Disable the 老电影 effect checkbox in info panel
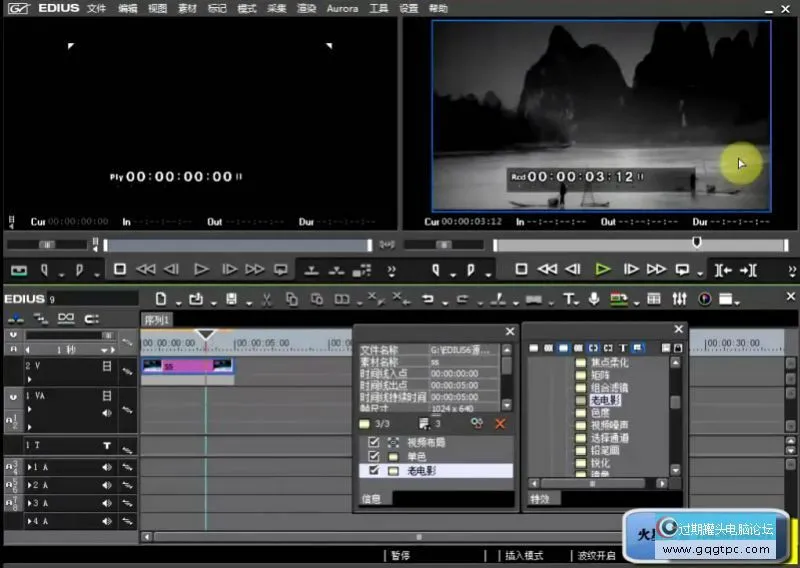The width and height of the screenshot is (800, 568). click(x=374, y=470)
